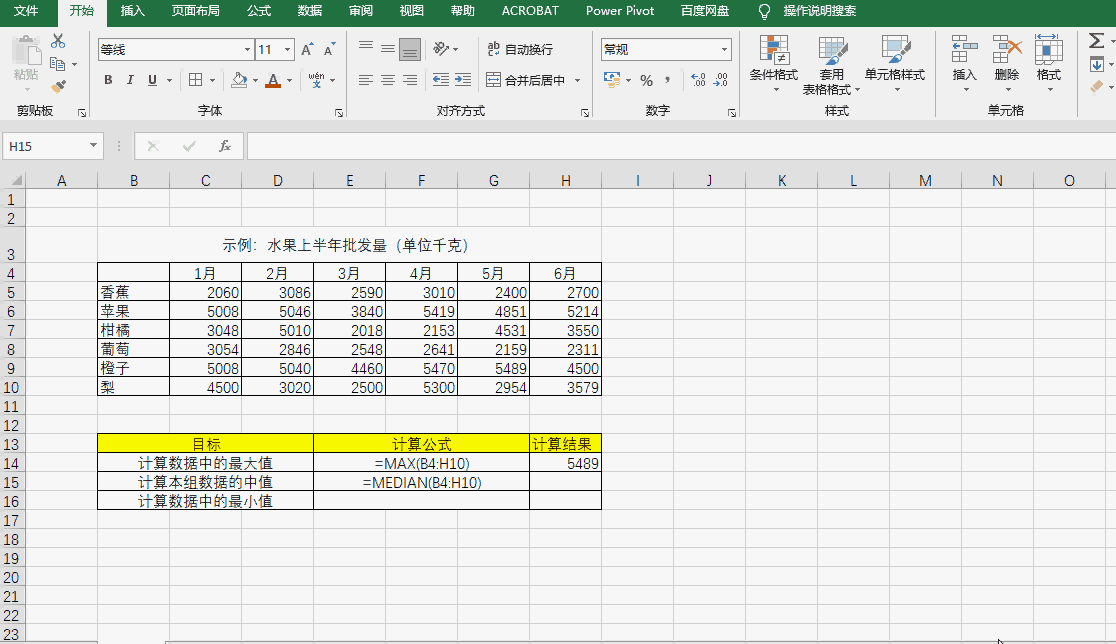
Task: Open number format dialog launcher
Action: (x=732, y=112)
